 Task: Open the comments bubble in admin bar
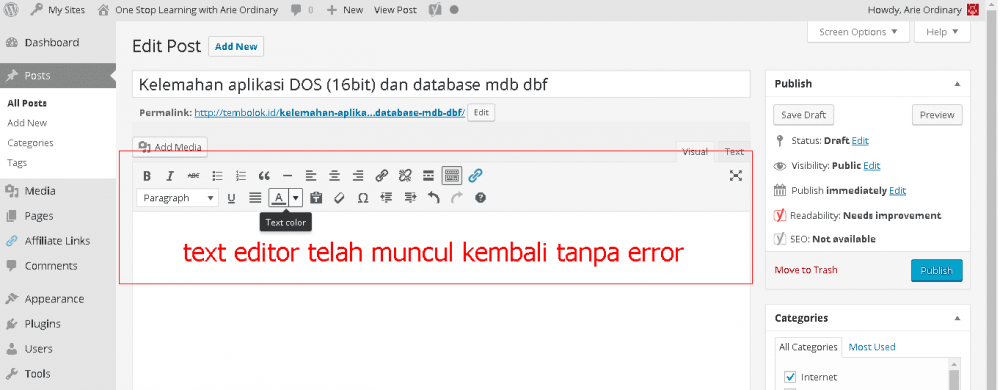(x=302, y=10)
